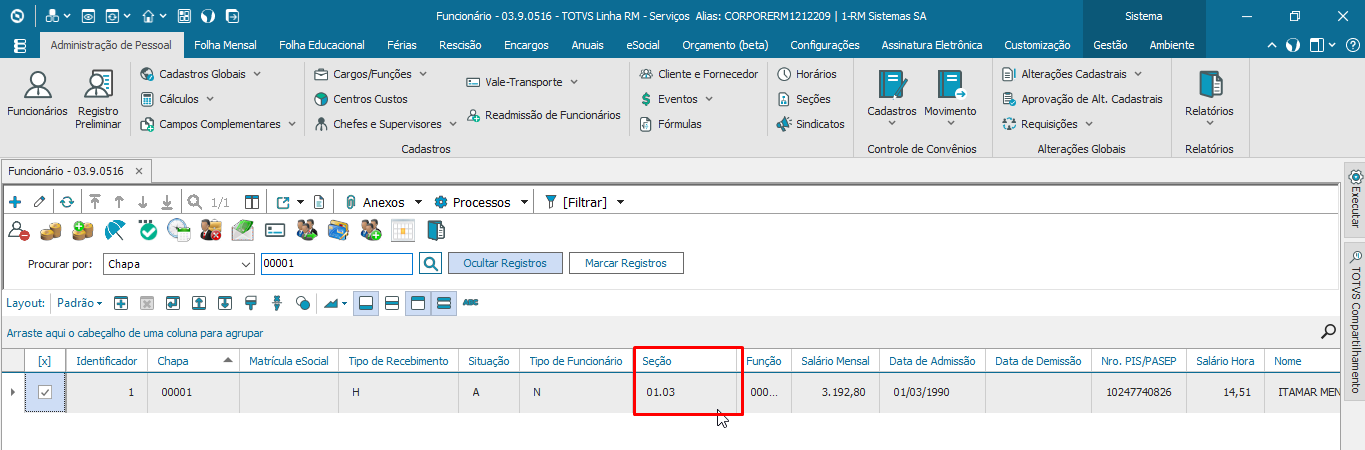
Task: Close the Funcionário - 03.9.0516 document tab
Action: pyautogui.click(x=140, y=171)
